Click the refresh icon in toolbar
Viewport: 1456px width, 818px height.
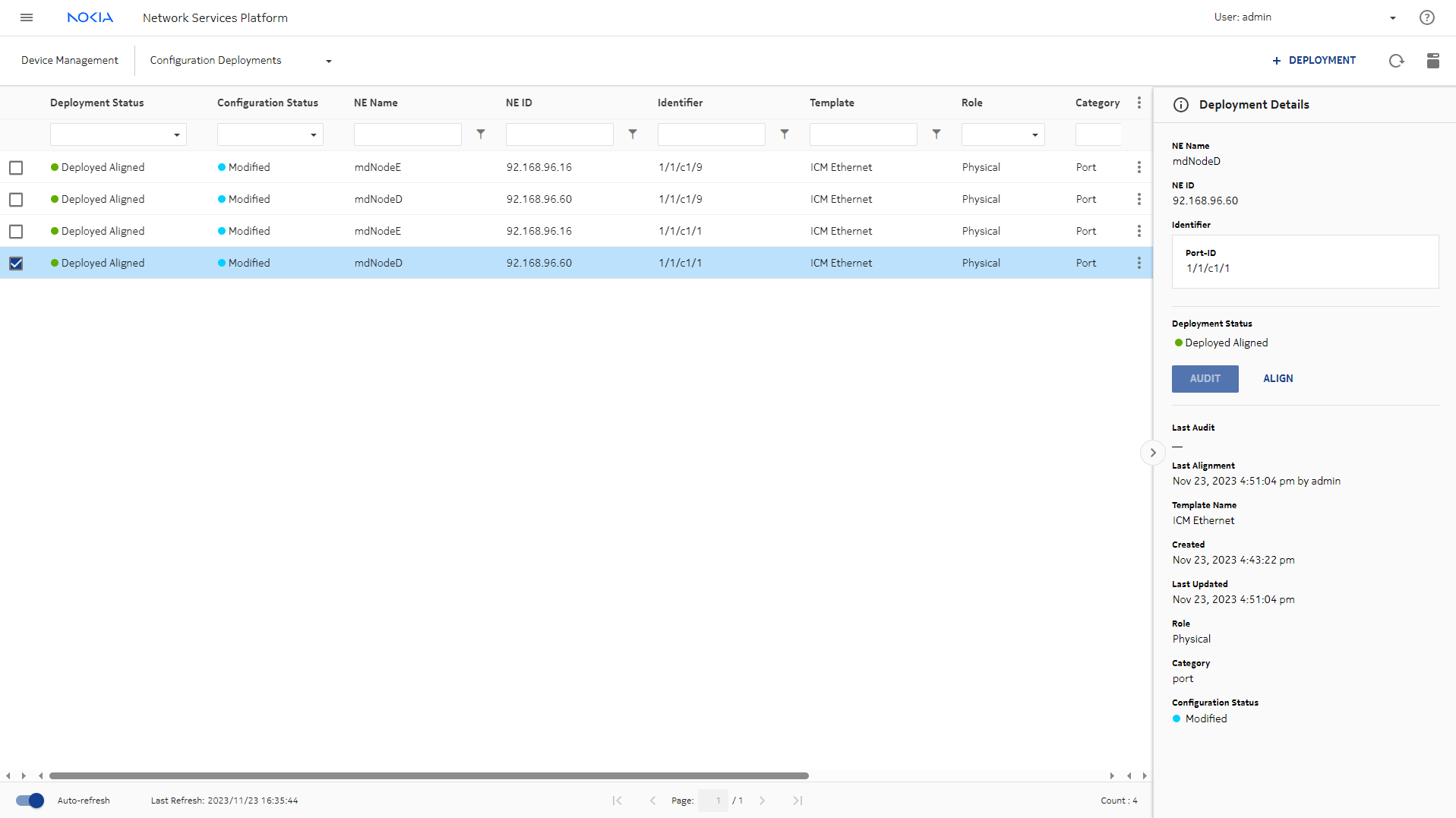click(1396, 61)
